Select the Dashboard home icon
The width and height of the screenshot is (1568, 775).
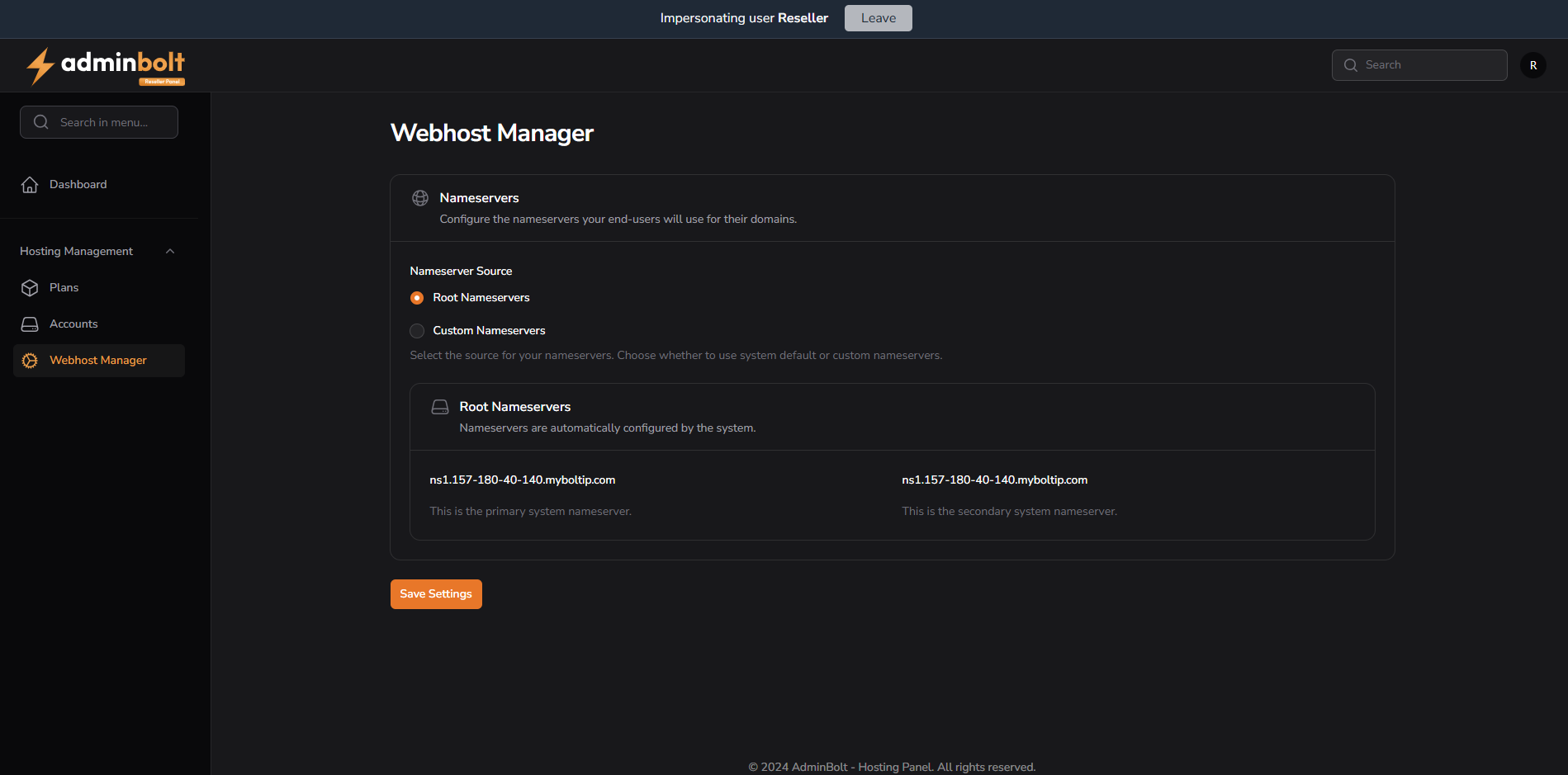(x=30, y=184)
